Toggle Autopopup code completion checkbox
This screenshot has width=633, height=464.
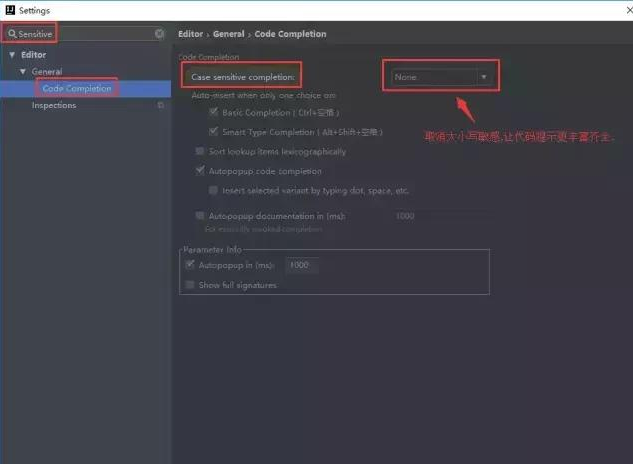point(200,171)
